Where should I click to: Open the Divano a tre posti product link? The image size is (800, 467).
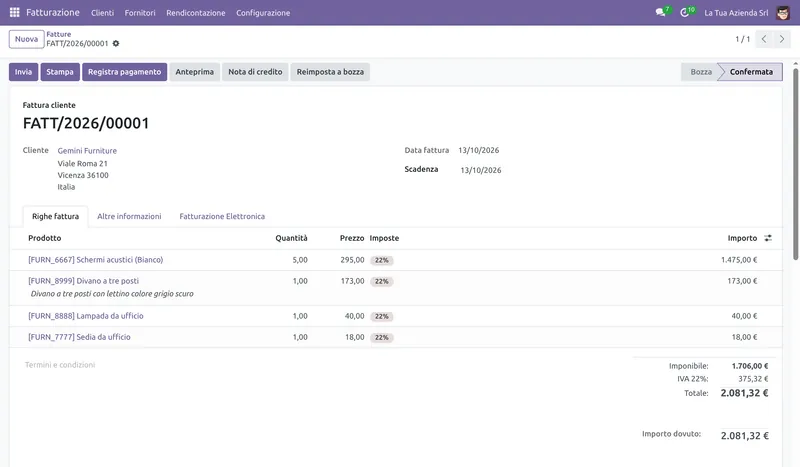click(x=83, y=281)
